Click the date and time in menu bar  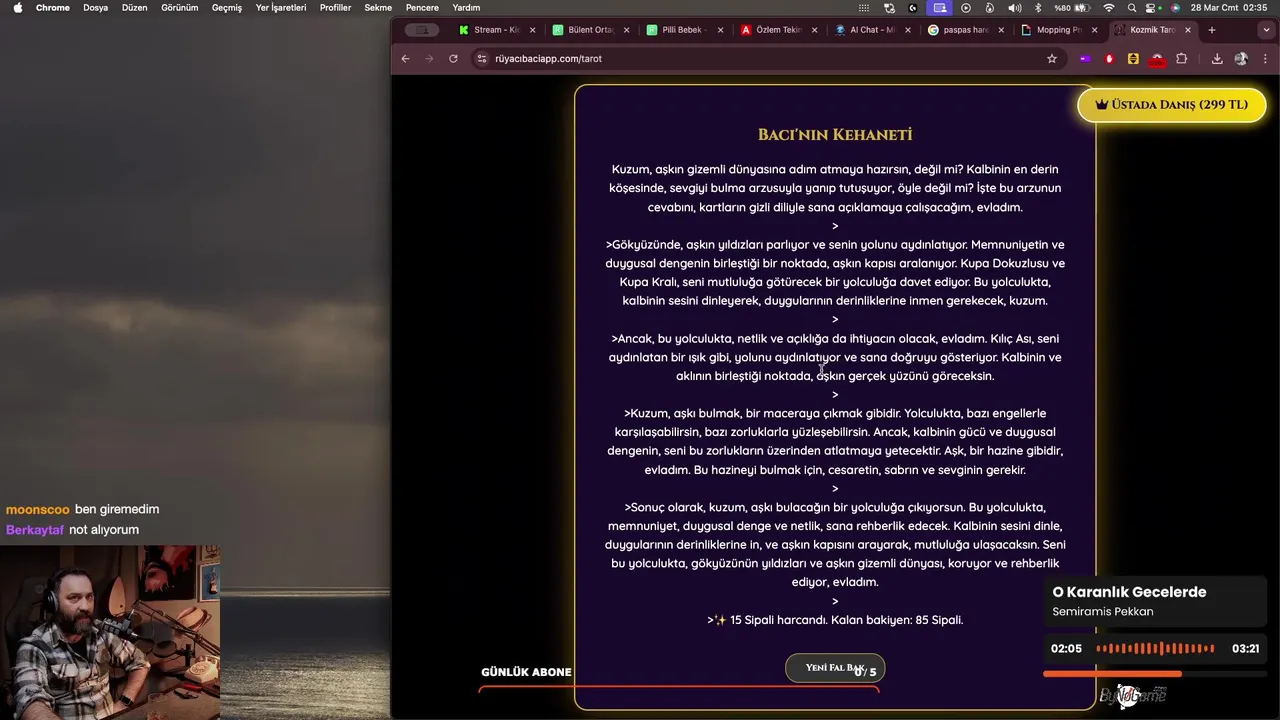pos(1229,7)
